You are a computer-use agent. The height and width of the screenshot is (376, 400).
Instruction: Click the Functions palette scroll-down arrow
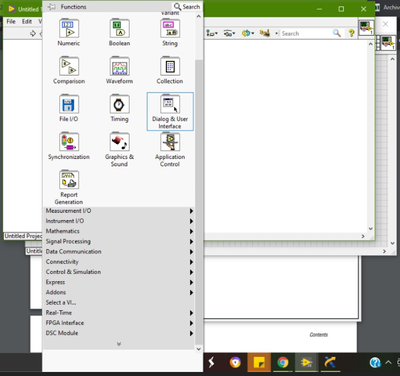pos(199,349)
